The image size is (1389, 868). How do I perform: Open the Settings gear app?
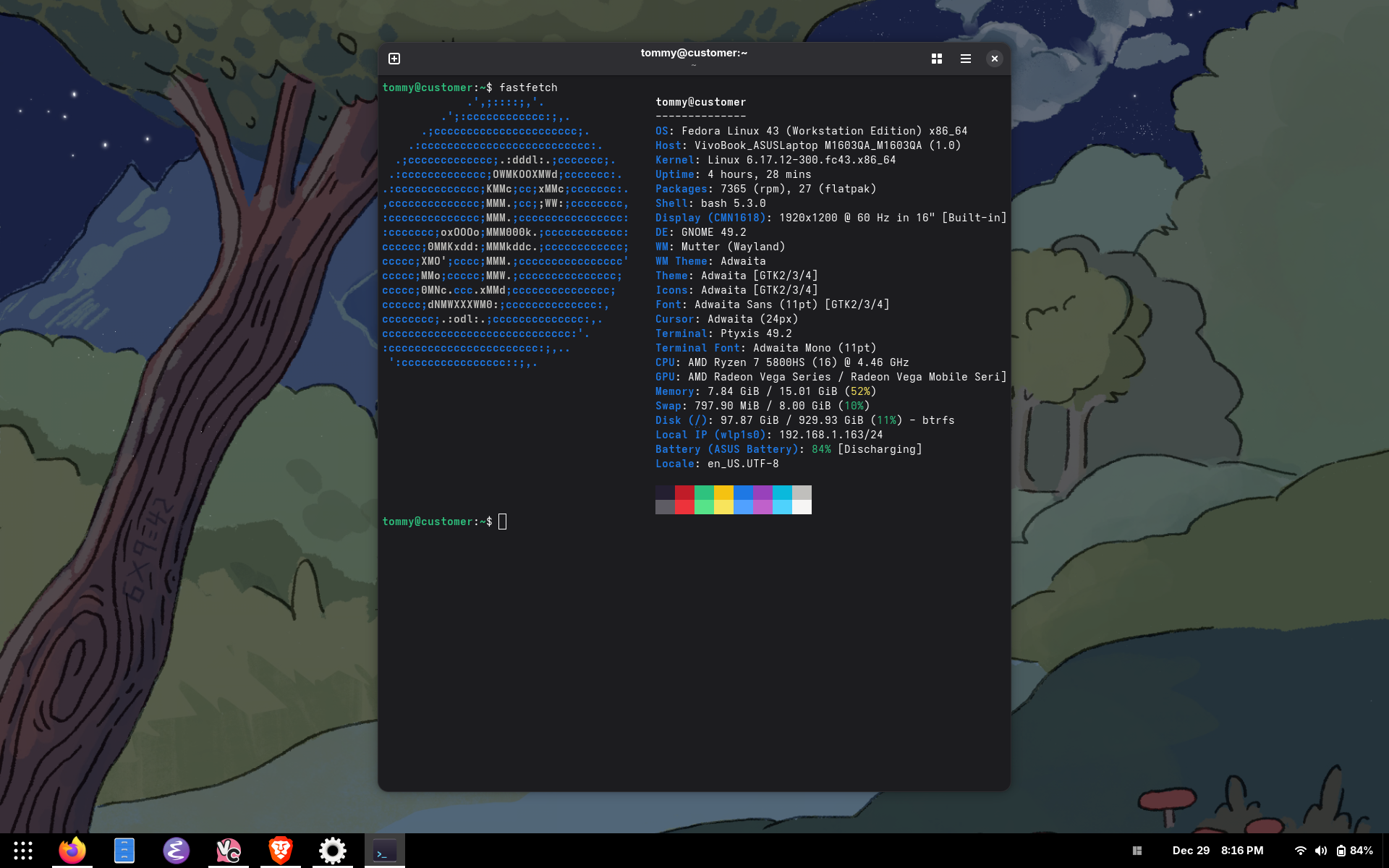(333, 851)
